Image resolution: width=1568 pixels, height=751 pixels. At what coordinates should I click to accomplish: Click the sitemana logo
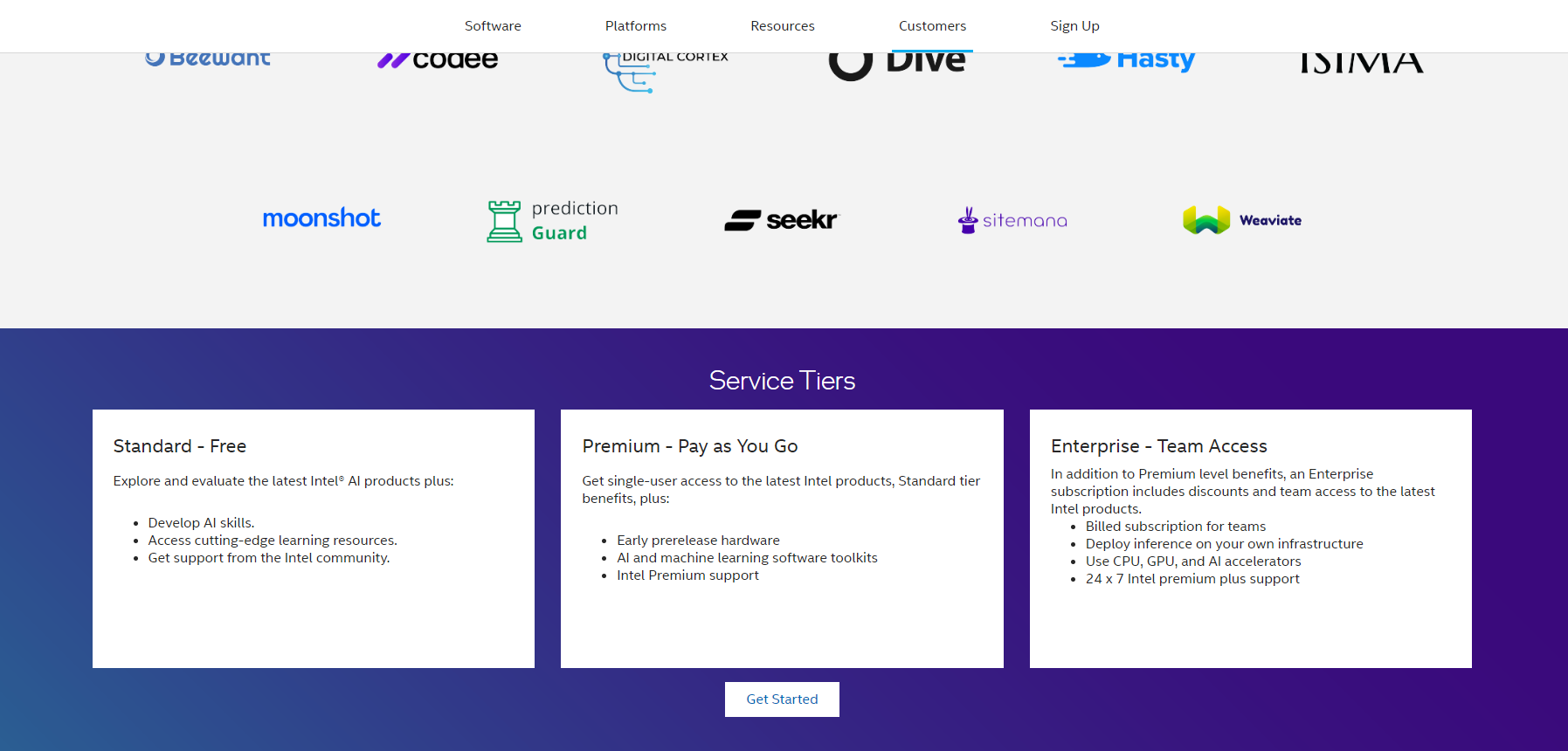point(1012,220)
